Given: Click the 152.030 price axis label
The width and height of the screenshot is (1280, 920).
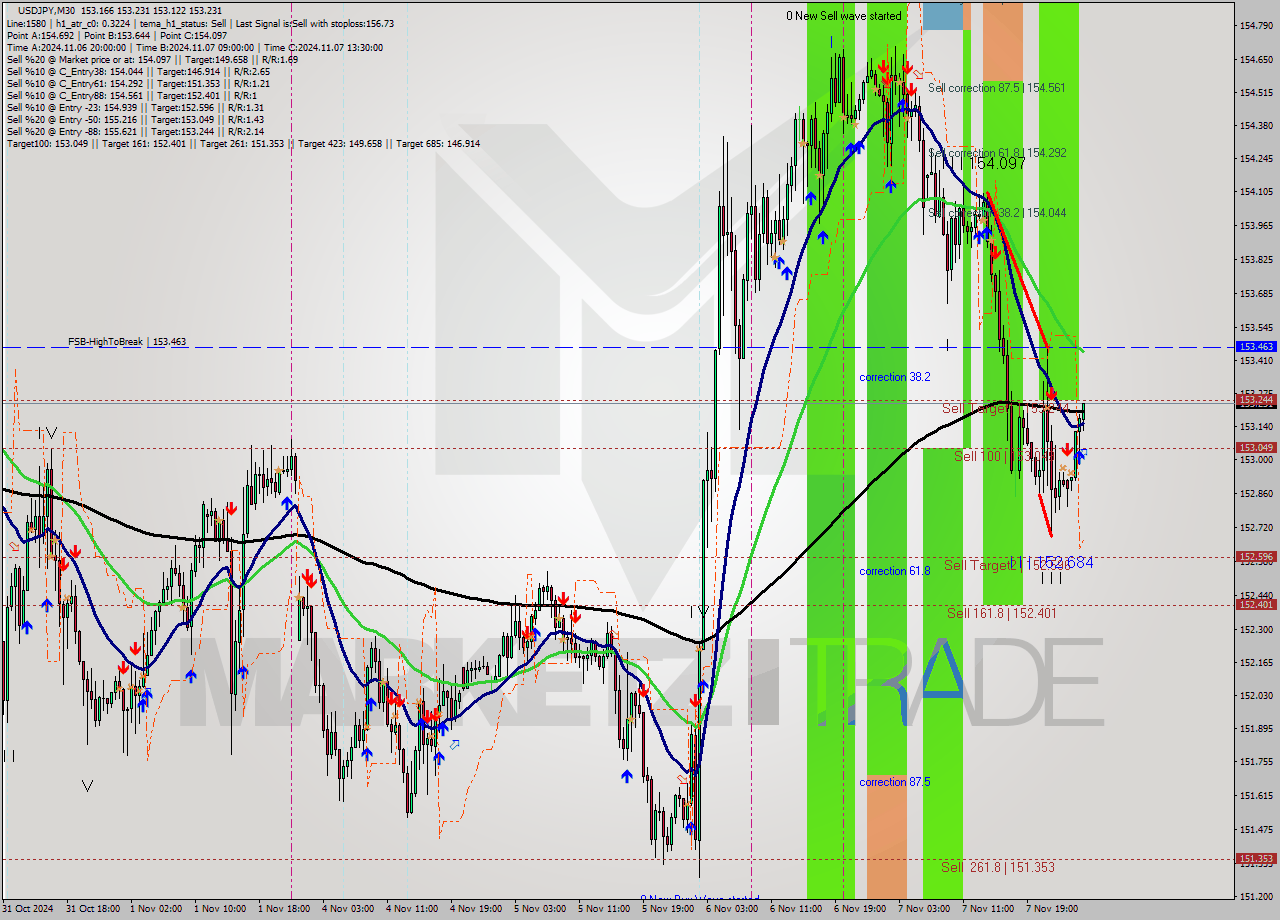Looking at the screenshot, I should point(1256,695).
